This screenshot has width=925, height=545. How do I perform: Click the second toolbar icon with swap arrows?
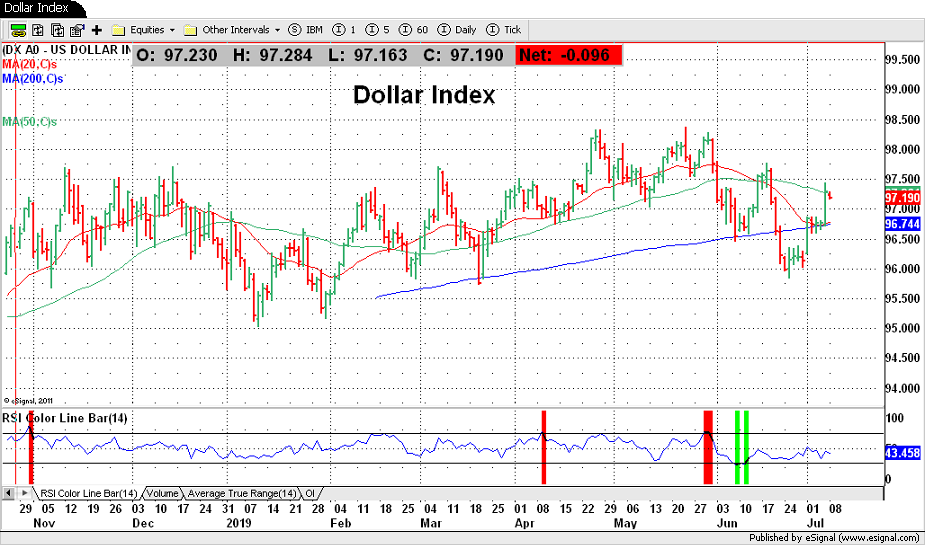click(38, 30)
